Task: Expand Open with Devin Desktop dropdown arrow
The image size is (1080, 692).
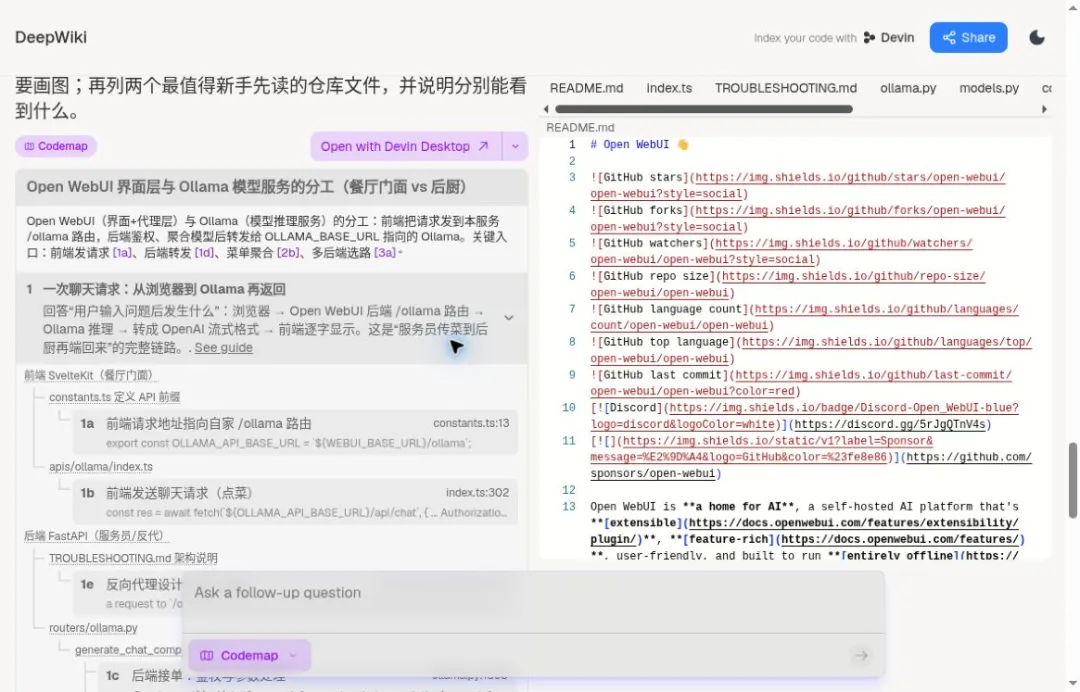Action: [515, 146]
